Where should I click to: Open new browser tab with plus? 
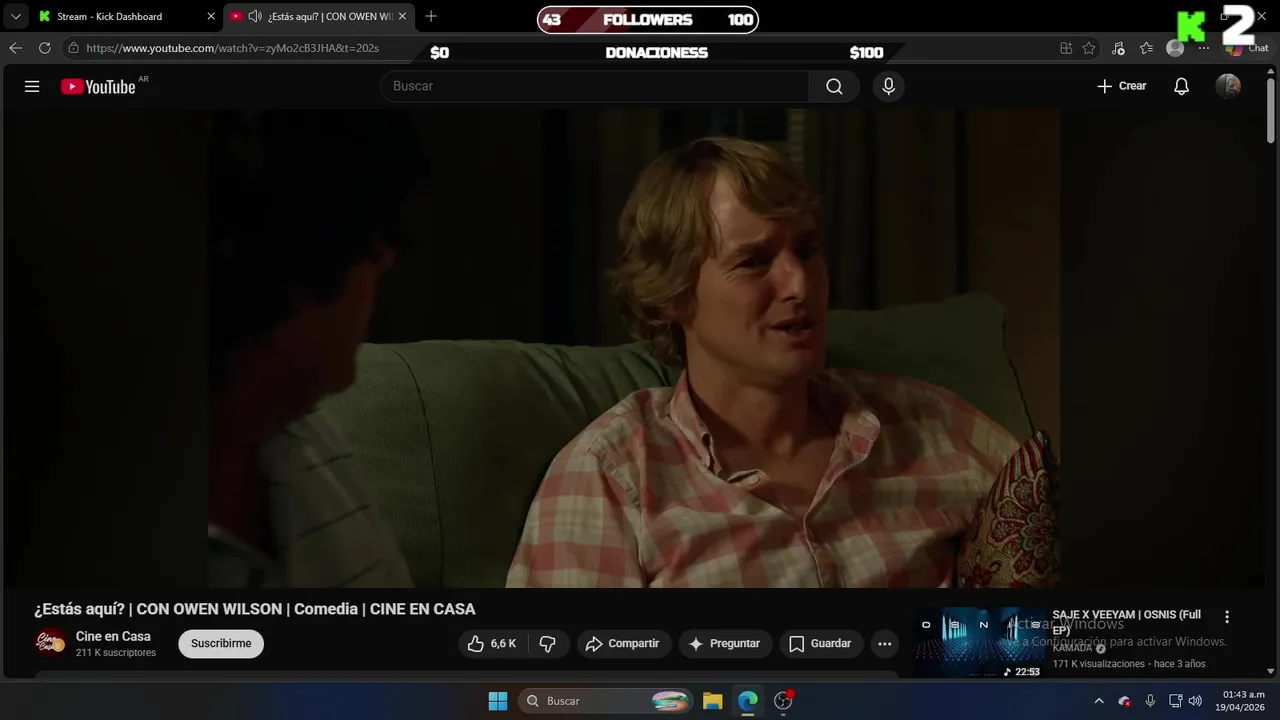431,16
